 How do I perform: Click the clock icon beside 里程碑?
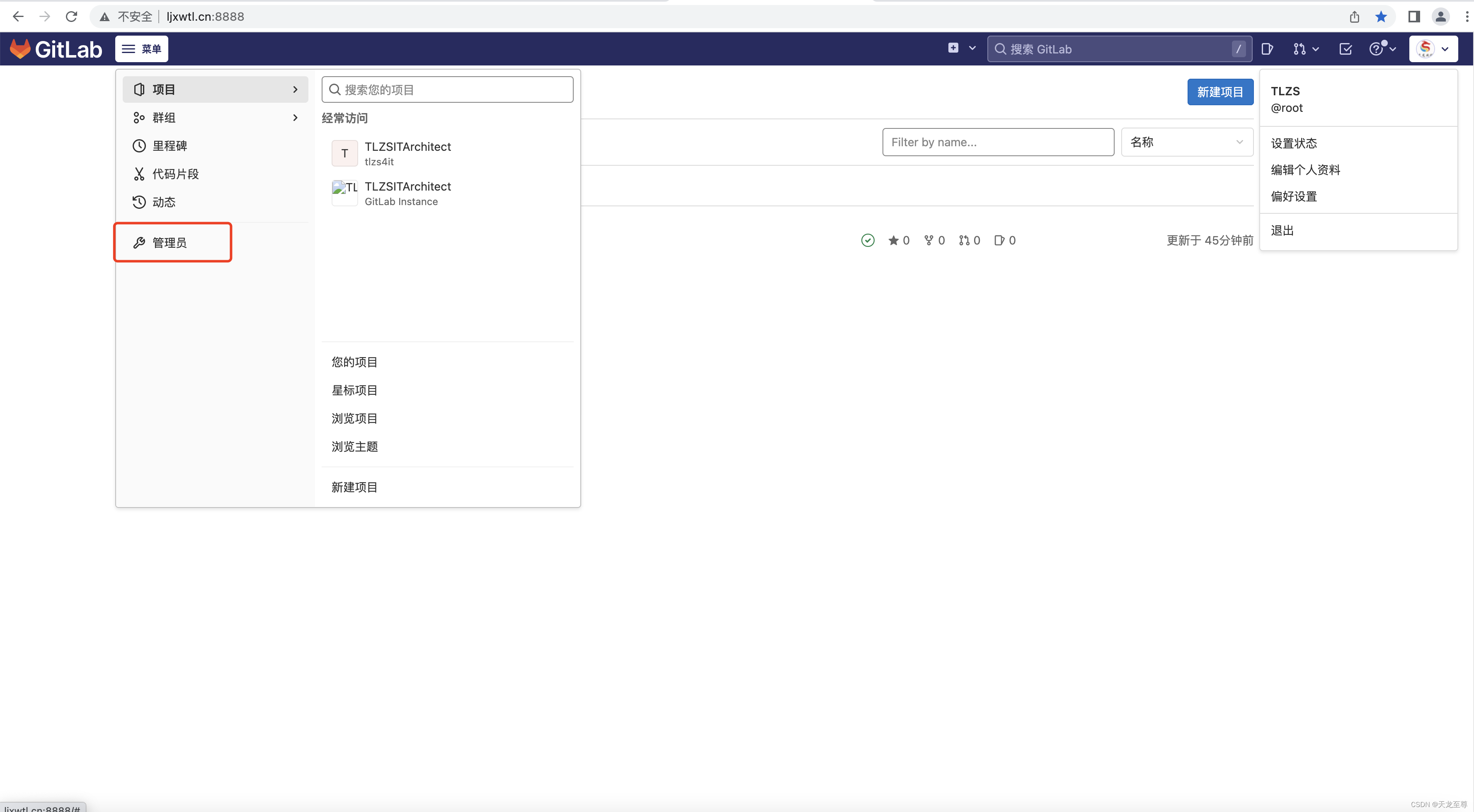pos(139,145)
